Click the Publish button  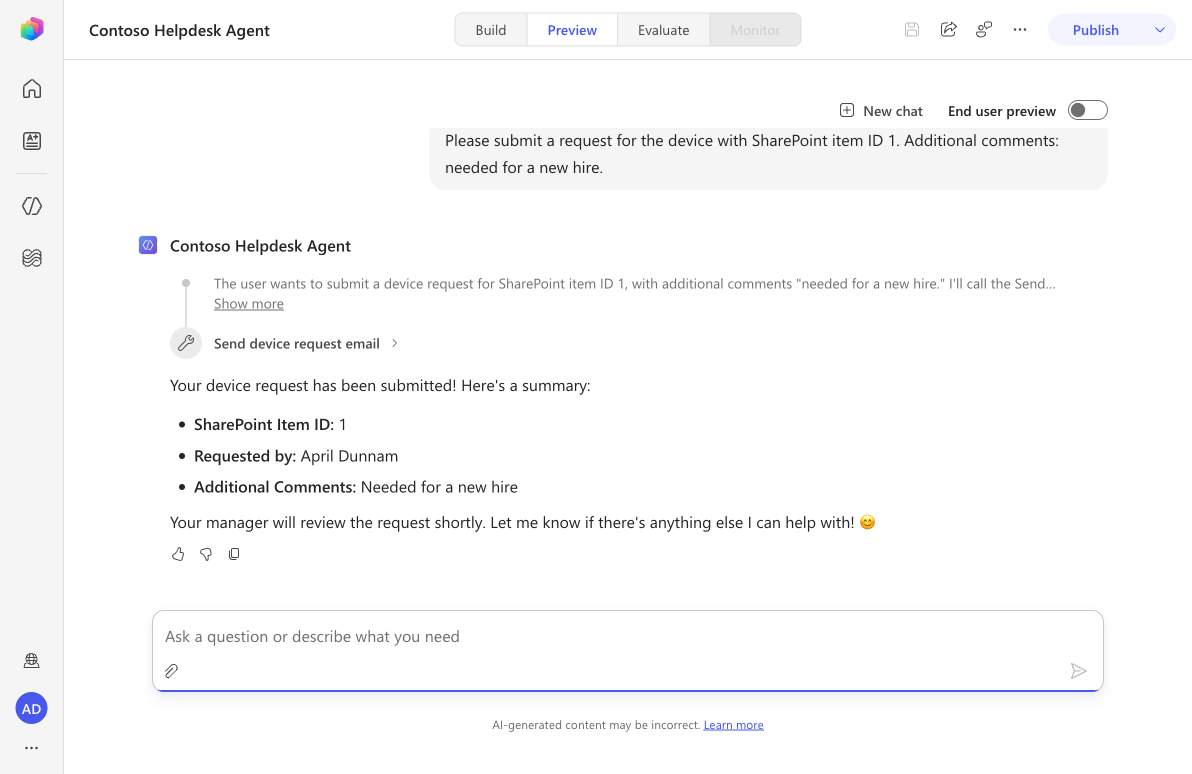1095,30
